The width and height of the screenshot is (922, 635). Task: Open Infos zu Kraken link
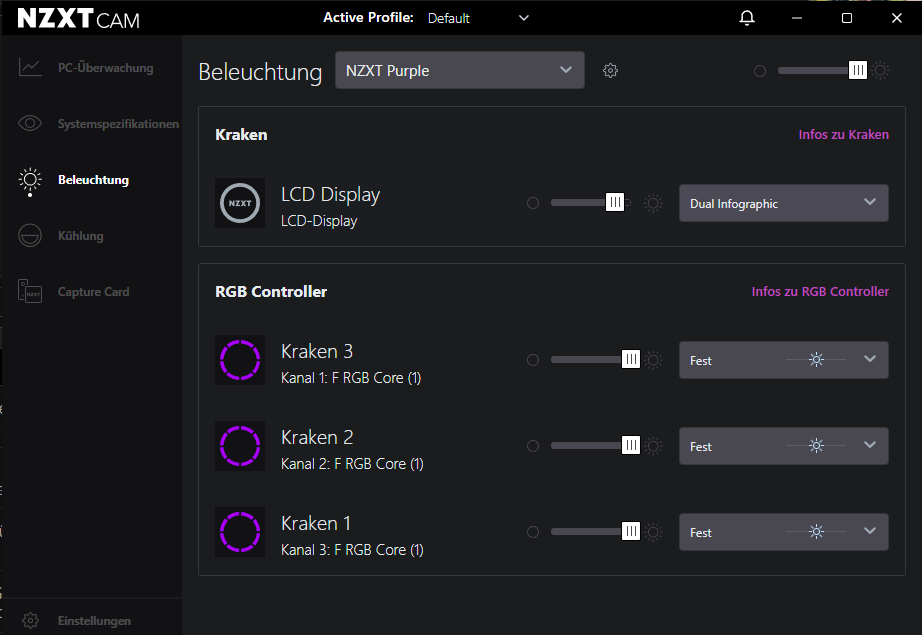(843, 135)
